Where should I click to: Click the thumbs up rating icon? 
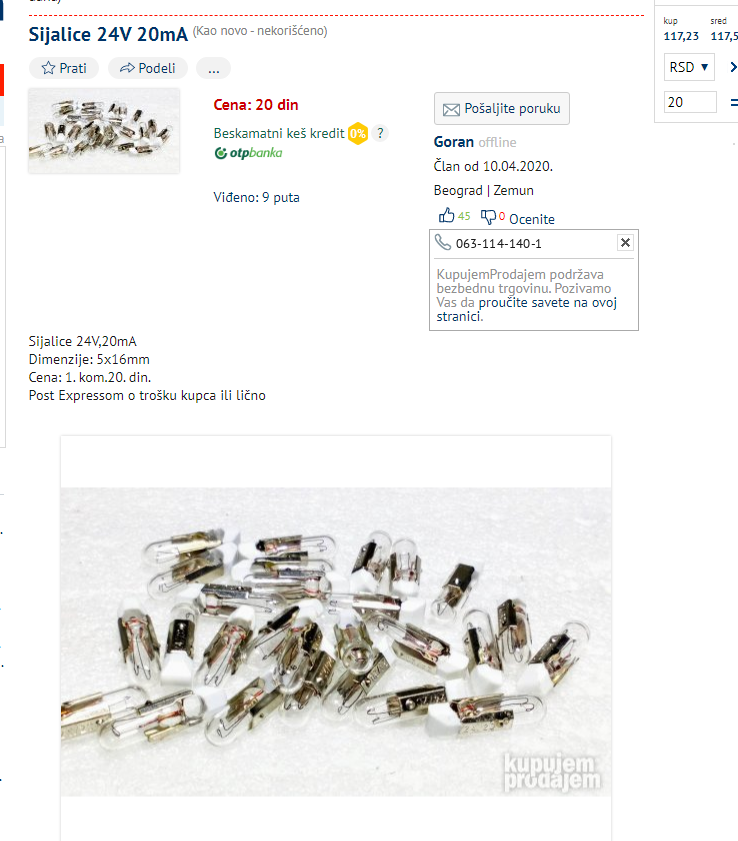tap(446, 216)
